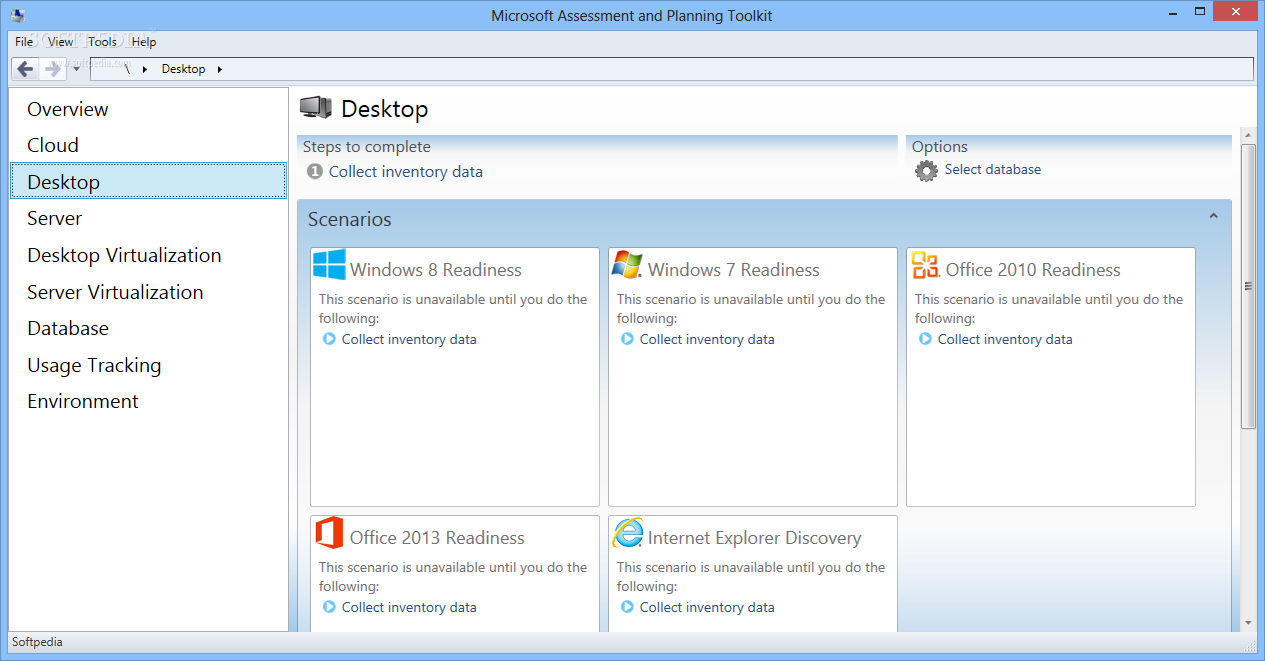Select Cloud in the sidebar
Screen dimensions: 1265x661
pos(149,145)
